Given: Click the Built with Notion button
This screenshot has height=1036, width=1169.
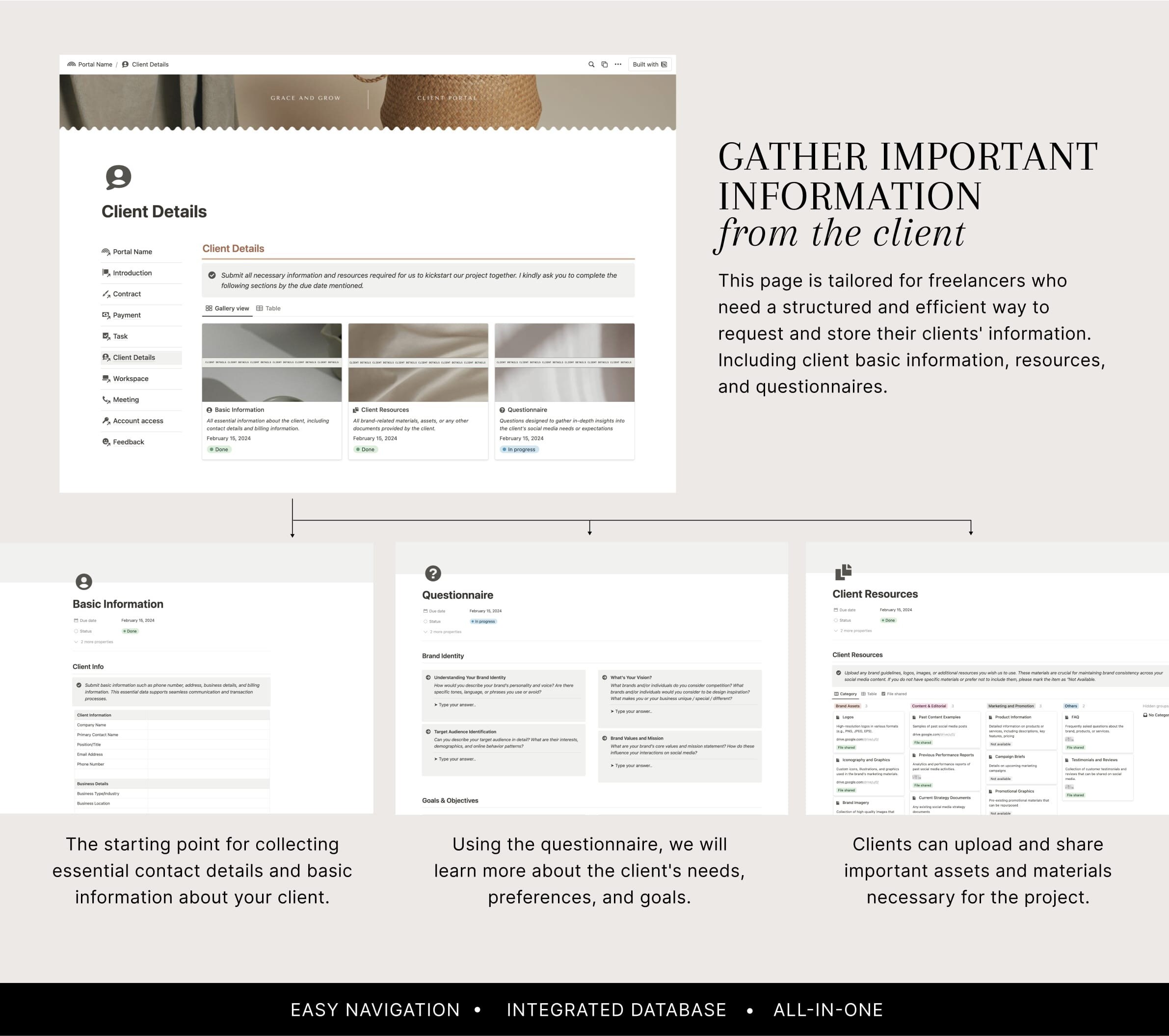Looking at the screenshot, I should coord(650,65).
